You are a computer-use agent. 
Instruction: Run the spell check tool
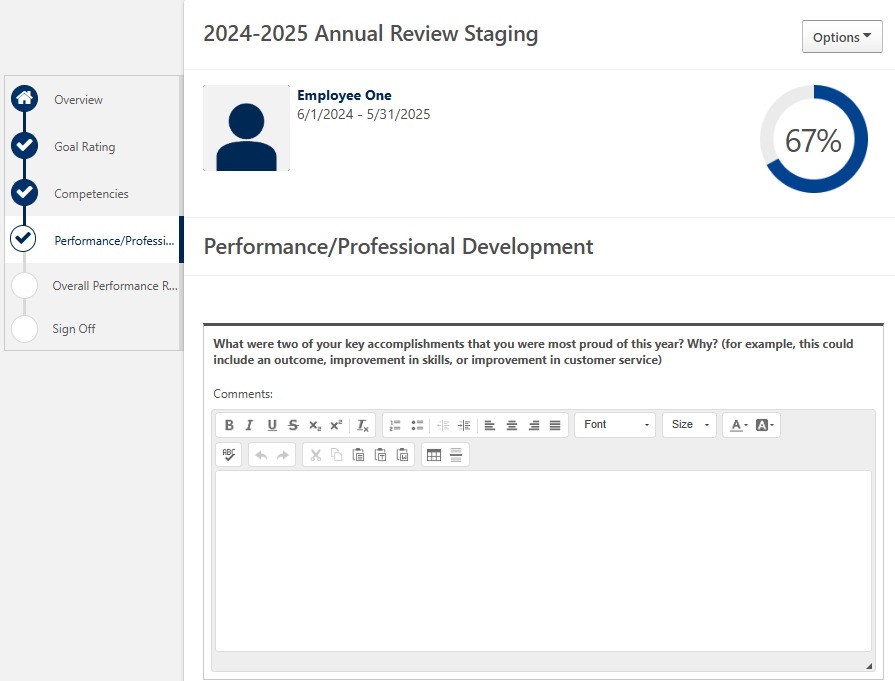229,455
